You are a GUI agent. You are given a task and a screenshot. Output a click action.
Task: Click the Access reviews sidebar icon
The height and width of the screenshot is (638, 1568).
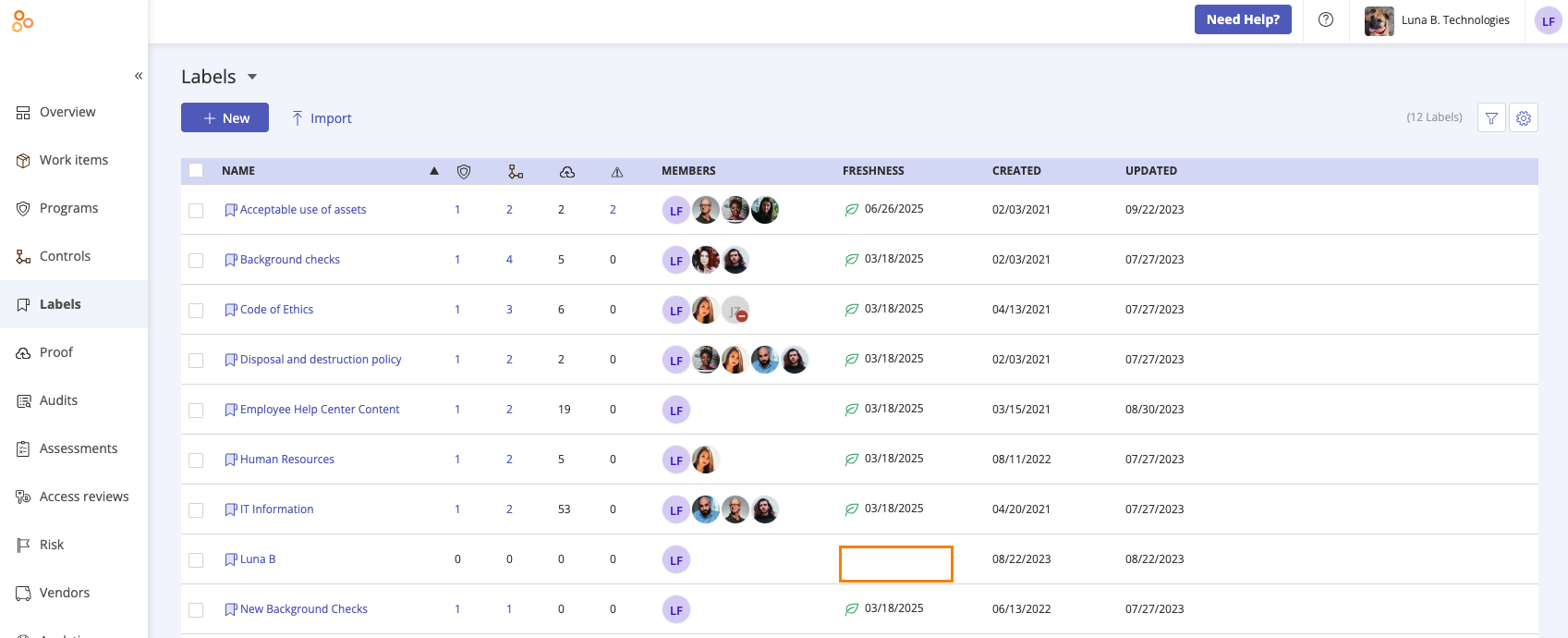(23, 497)
